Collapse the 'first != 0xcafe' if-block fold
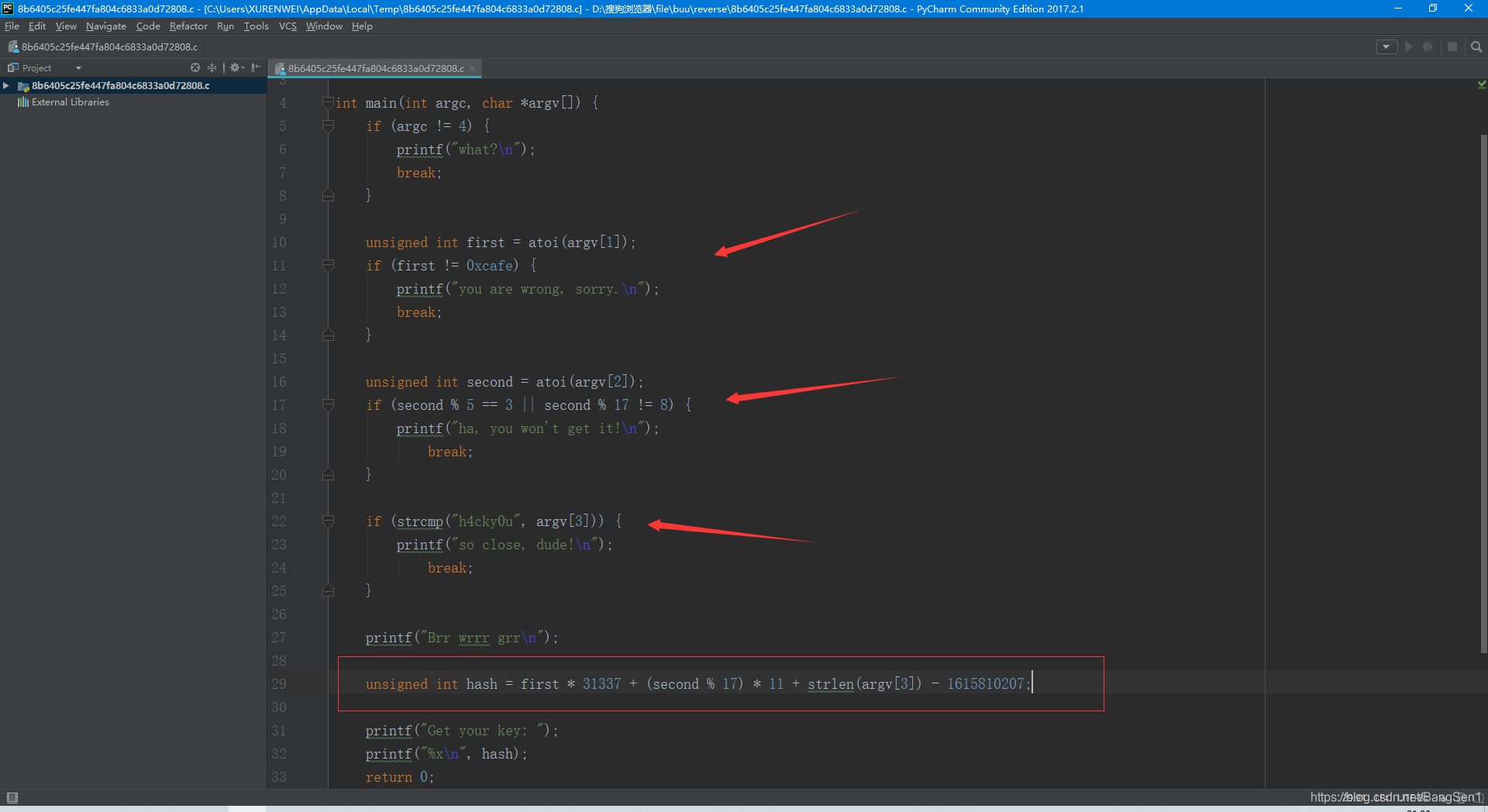Screen dimensions: 1488x812 (328, 265)
